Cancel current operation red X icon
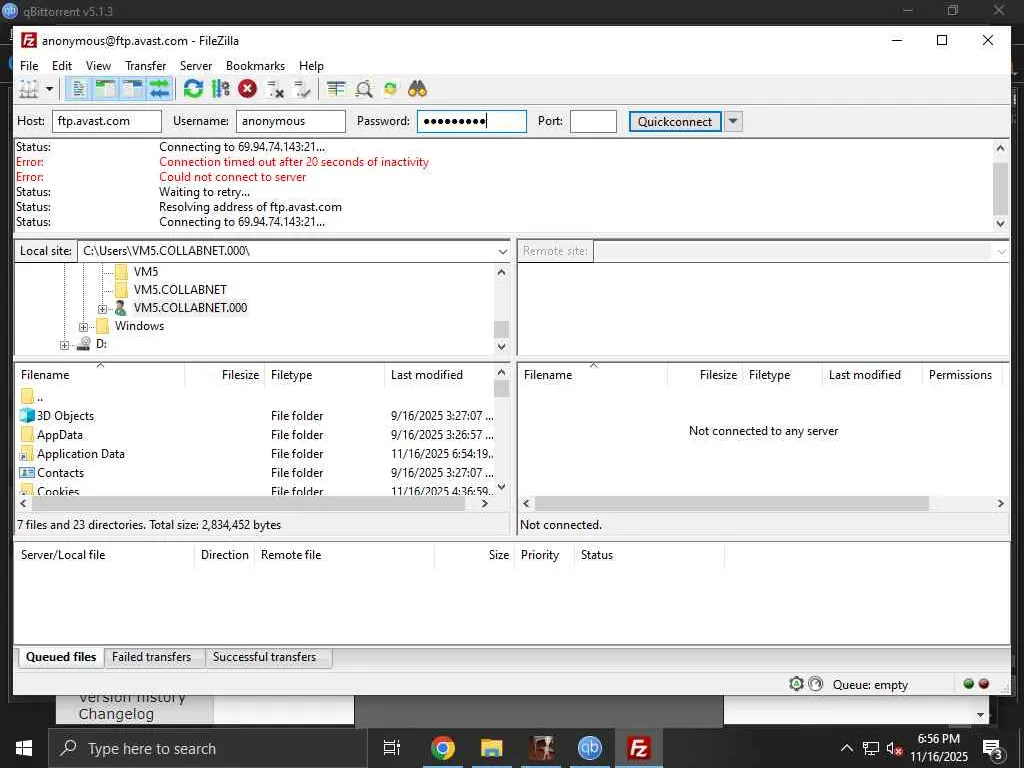 pos(248,89)
